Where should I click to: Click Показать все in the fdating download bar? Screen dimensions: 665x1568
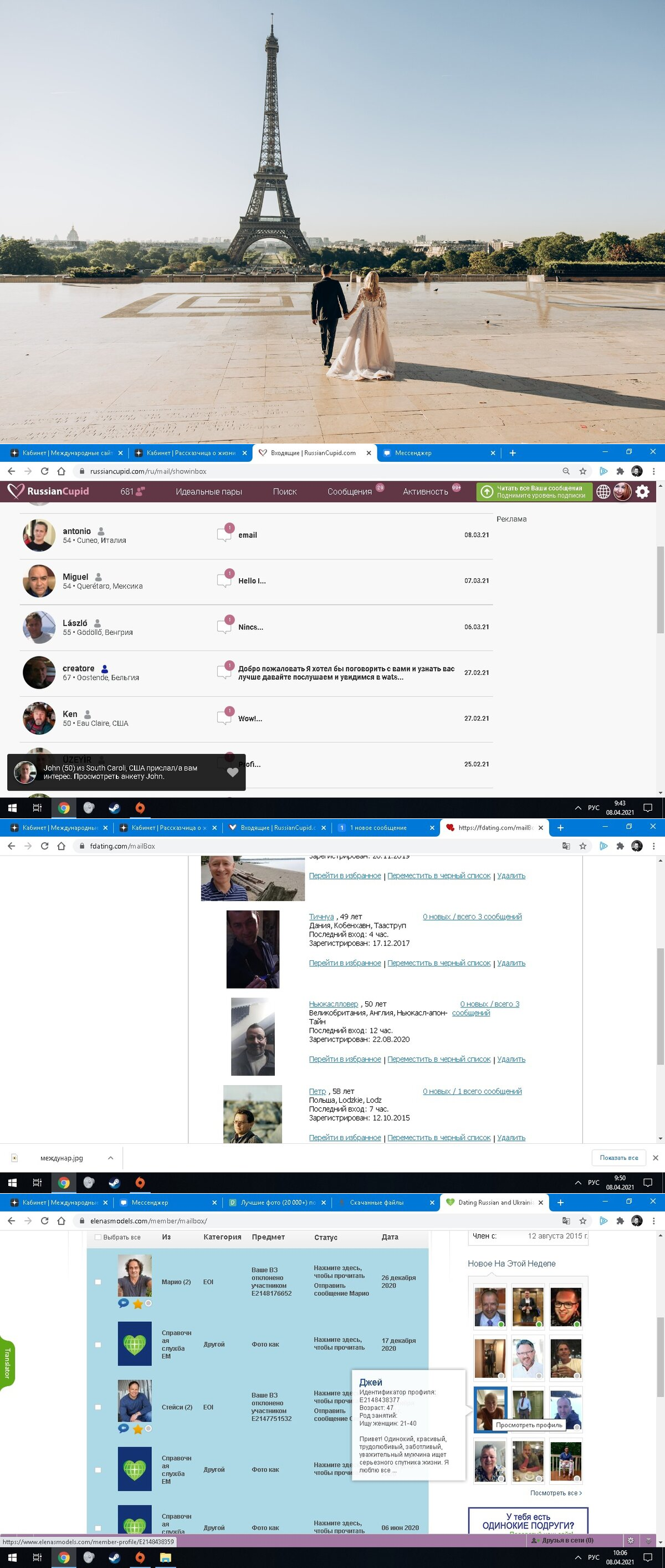point(619,1158)
